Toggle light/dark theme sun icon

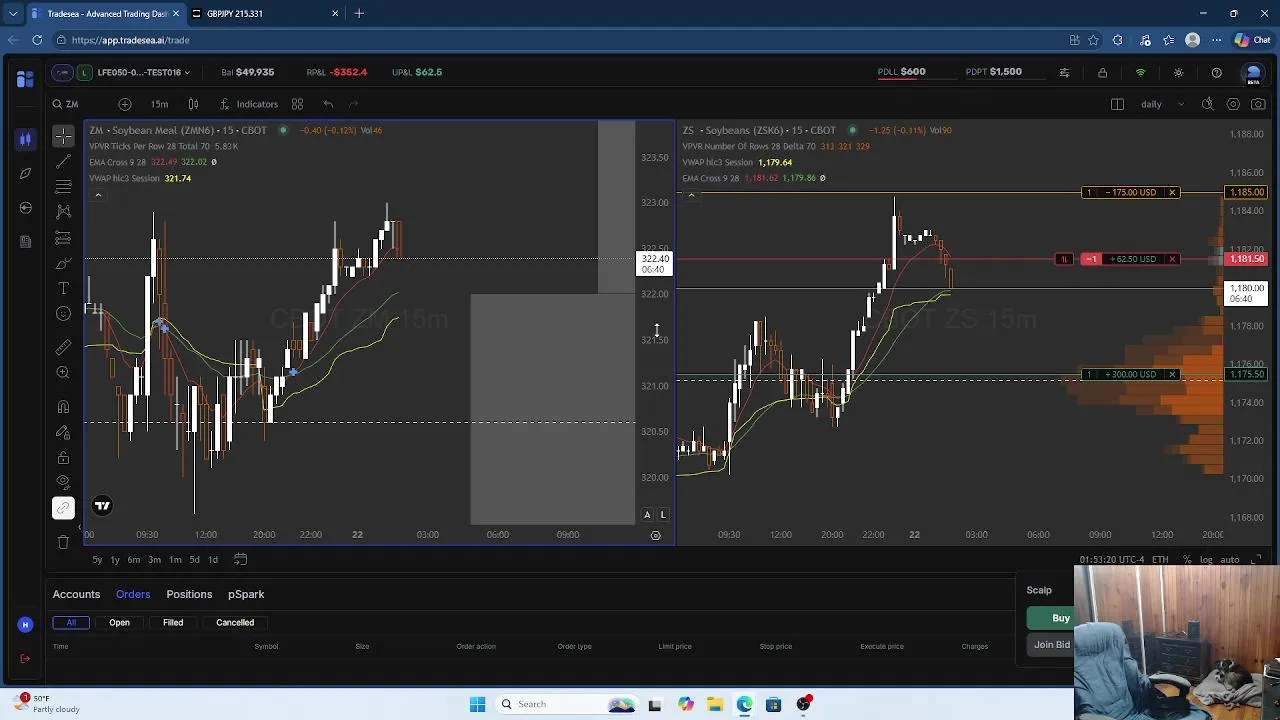pyautogui.click(x=1178, y=73)
